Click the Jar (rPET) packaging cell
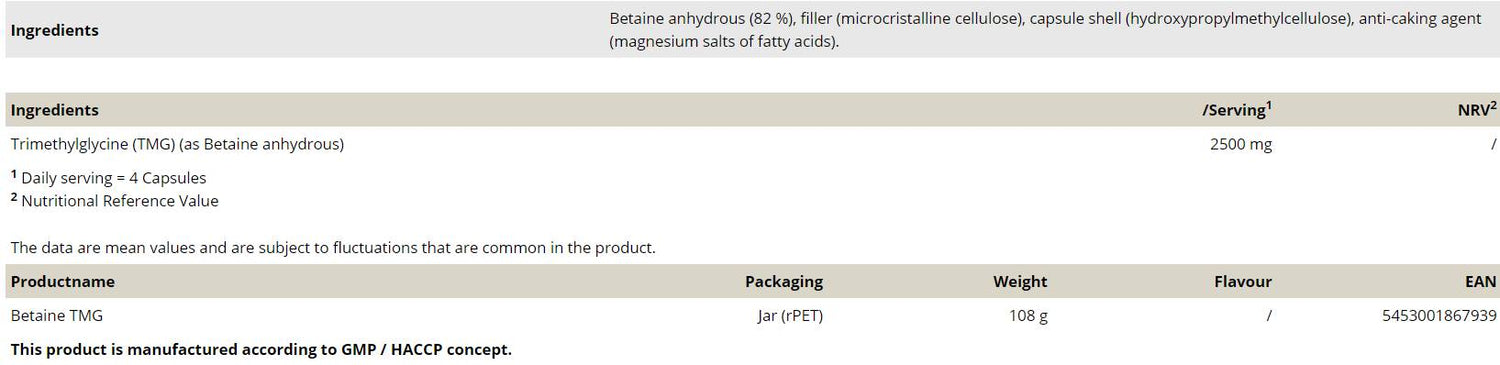The image size is (1500, 365). tap(790, 316)
